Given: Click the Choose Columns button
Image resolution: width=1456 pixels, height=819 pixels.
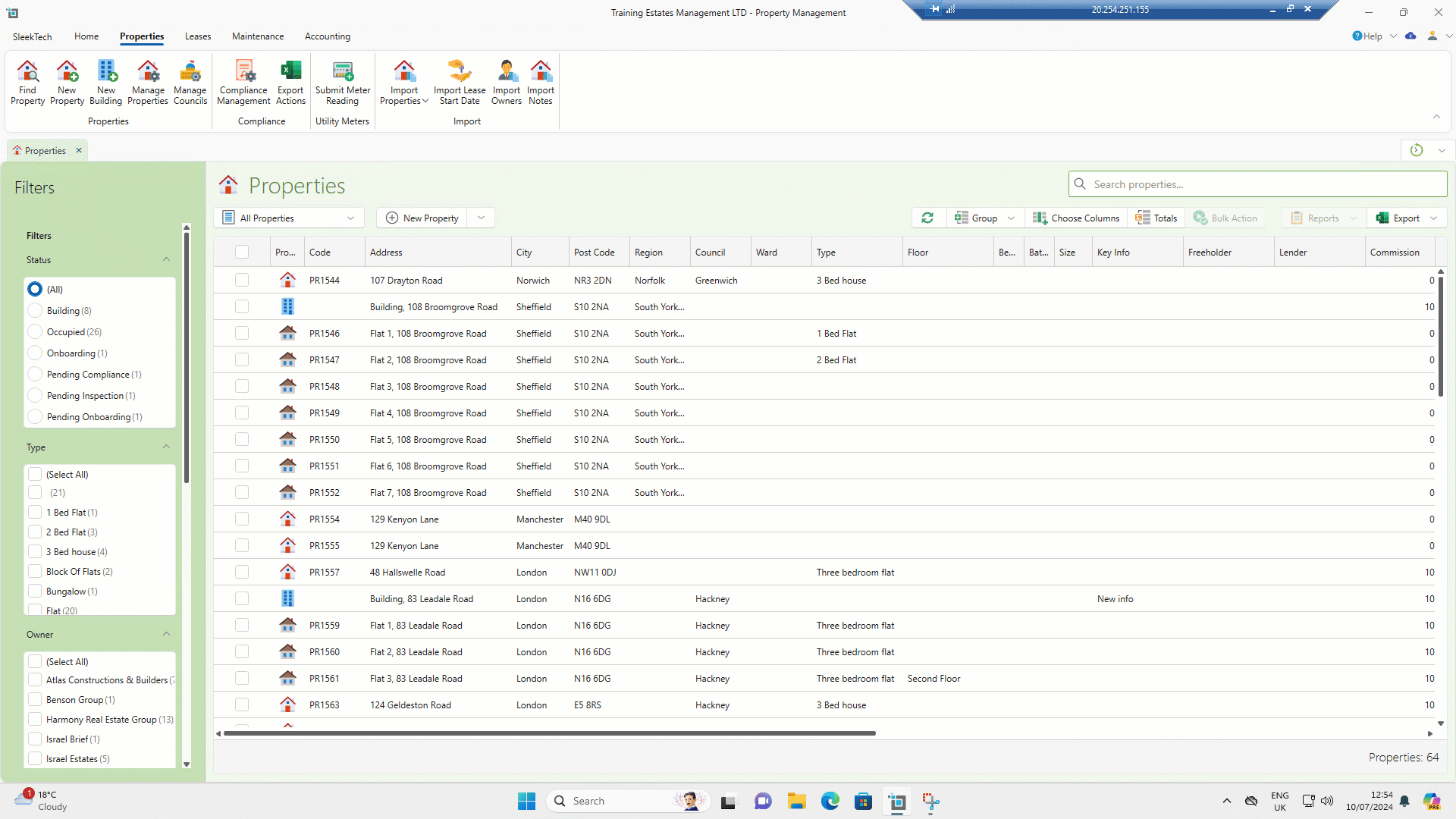Looking at the screenshot, I should [x=1076, y=218].
